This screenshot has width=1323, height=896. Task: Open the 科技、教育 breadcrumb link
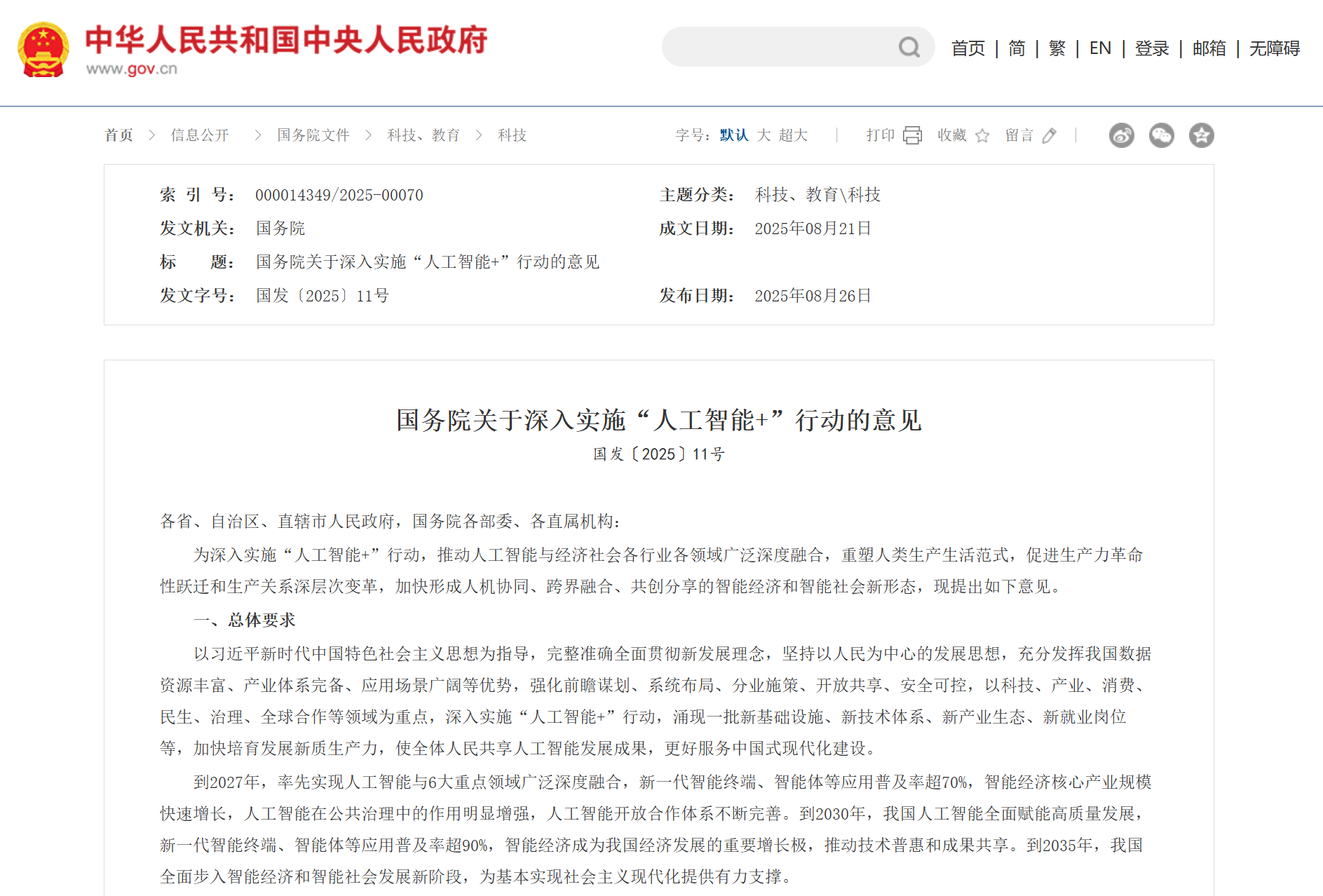point(423,135)
